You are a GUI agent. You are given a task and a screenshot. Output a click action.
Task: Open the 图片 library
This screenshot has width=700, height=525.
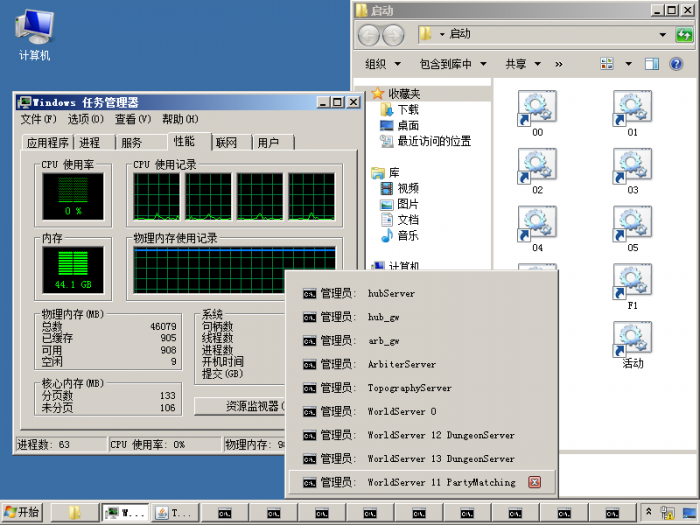point(399,204)
